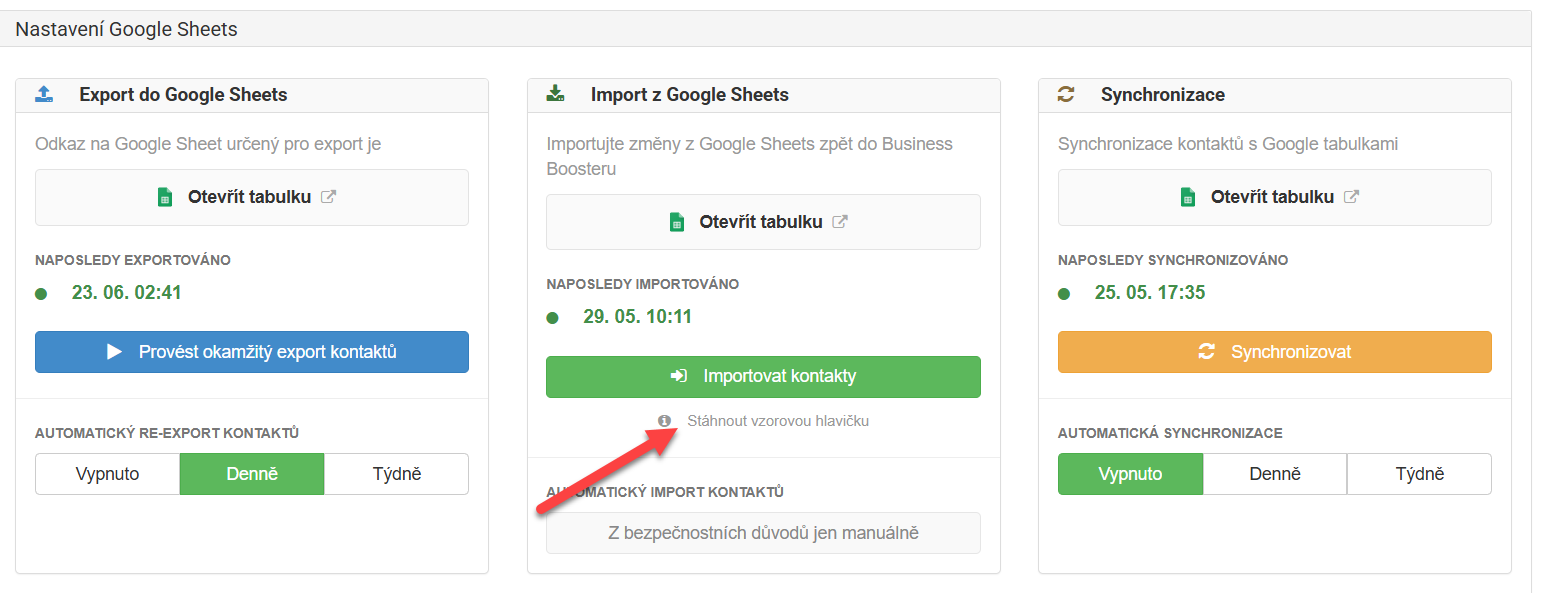Viewport: 1548px width, 593px height.
Task: Click the Naposledy synchronizováno label
Action: (x=1173, y=260)
